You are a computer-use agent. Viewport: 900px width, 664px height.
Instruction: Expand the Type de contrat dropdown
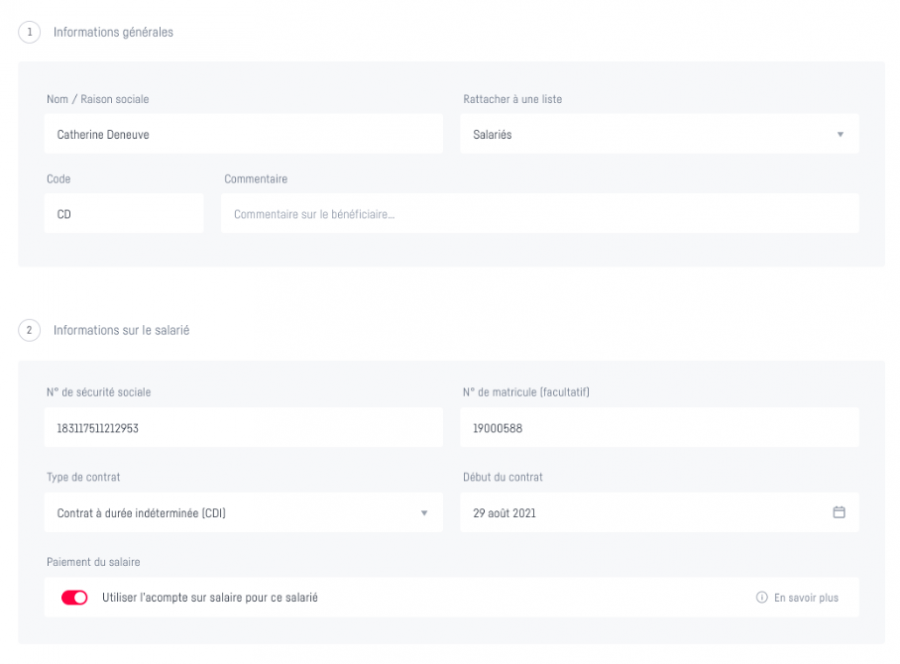pyautogui.click(x=243, y=512)
